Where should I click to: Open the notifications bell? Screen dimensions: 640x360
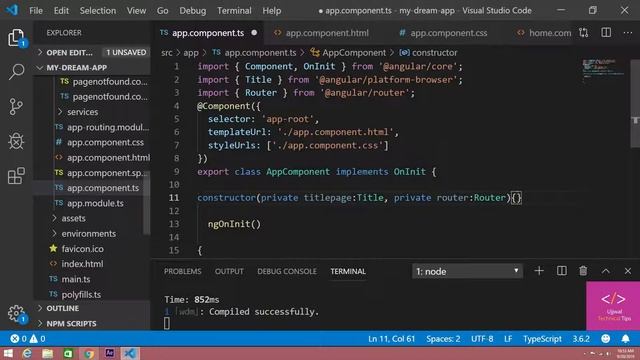(x=625, y=338)
